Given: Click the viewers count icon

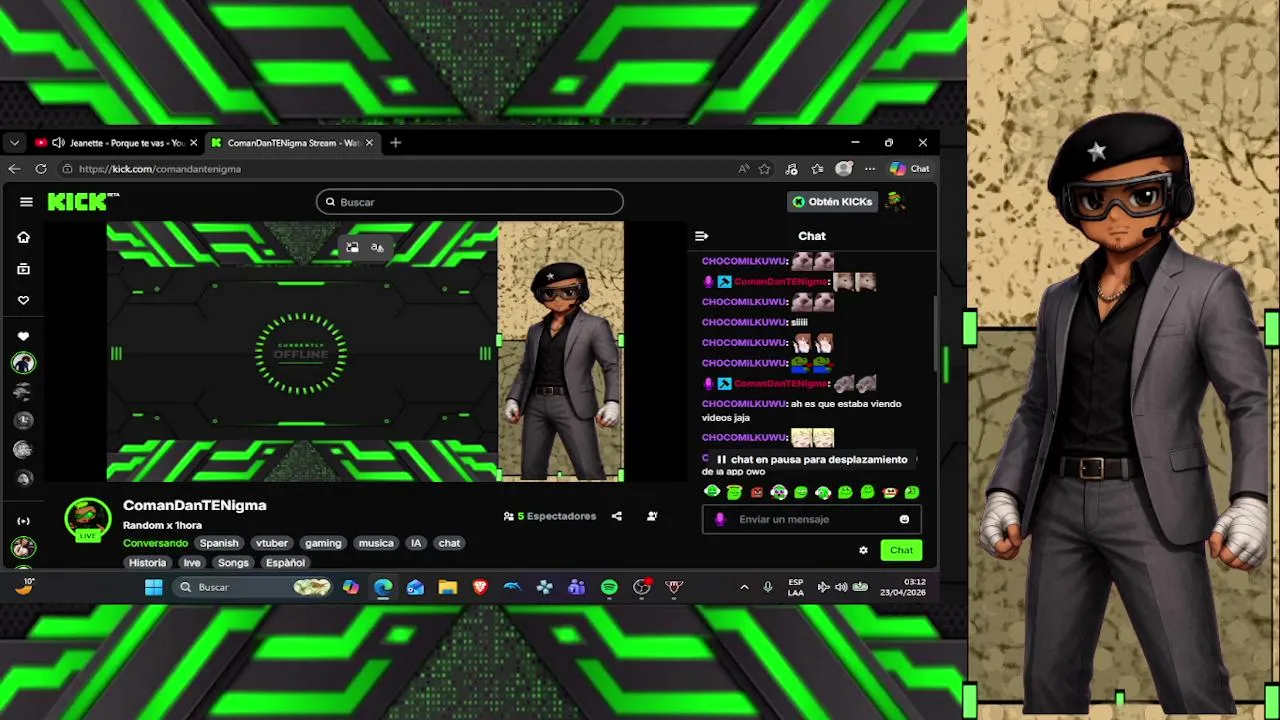Looking at the screenshot, I should (508, 516).
